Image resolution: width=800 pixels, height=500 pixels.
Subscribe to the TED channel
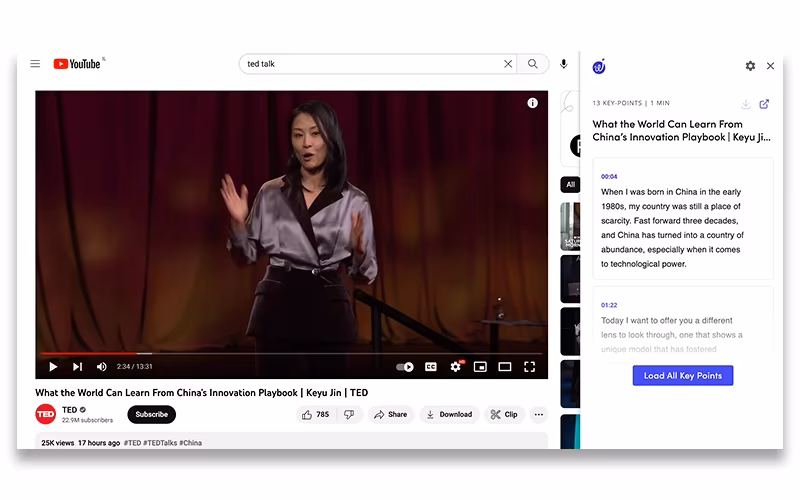[152, 414]
